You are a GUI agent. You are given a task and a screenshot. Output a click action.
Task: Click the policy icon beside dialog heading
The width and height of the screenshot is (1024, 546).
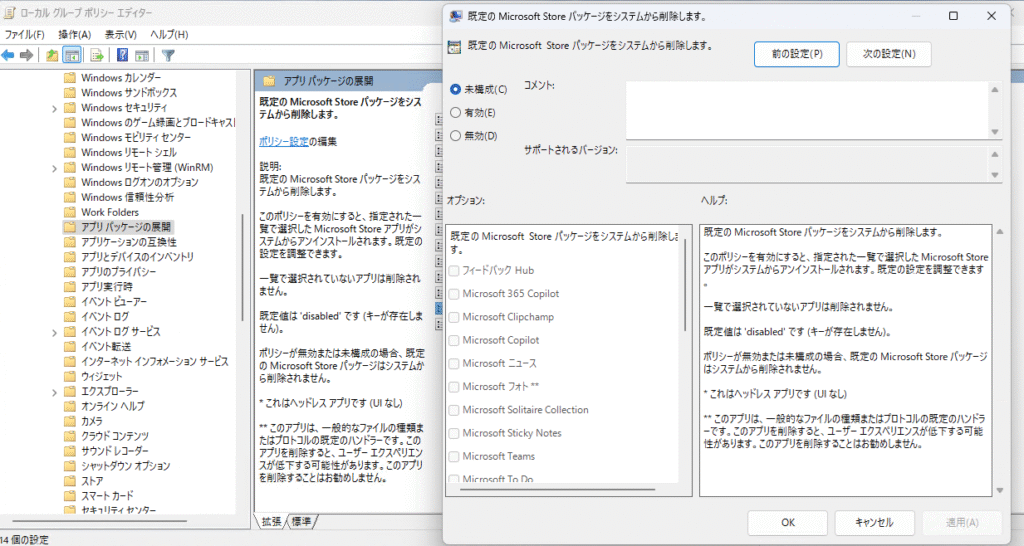click(x=454, y=46)
